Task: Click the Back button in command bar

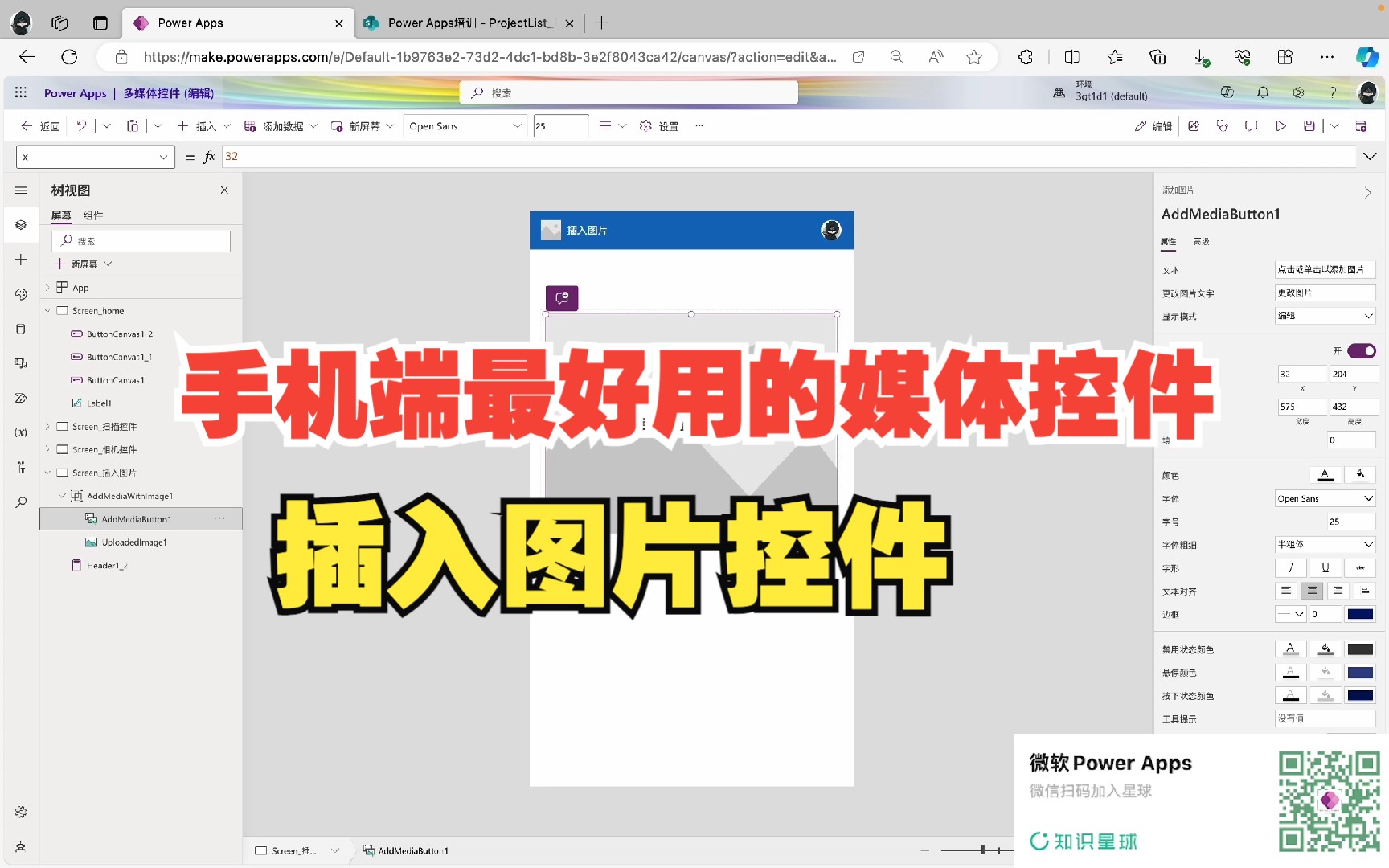Action: point(41,125)
